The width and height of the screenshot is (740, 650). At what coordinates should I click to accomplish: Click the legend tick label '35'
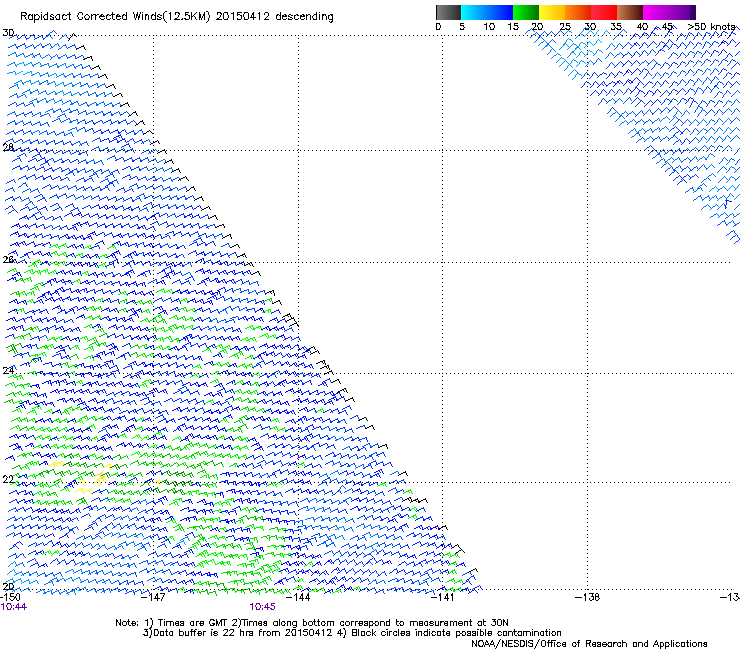tap(616, 27)
